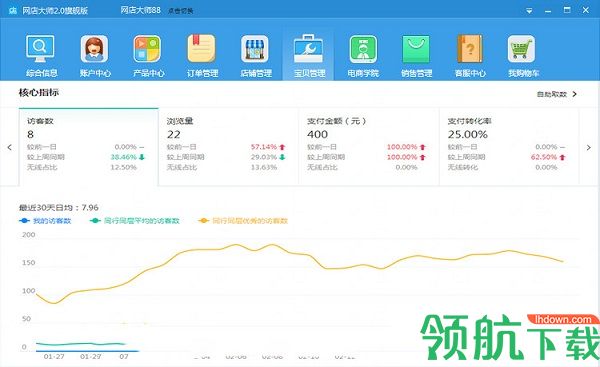This screenshot has height=367, width=600.
Task: Click the 核心指标 heading
Action: pos(39,93)
